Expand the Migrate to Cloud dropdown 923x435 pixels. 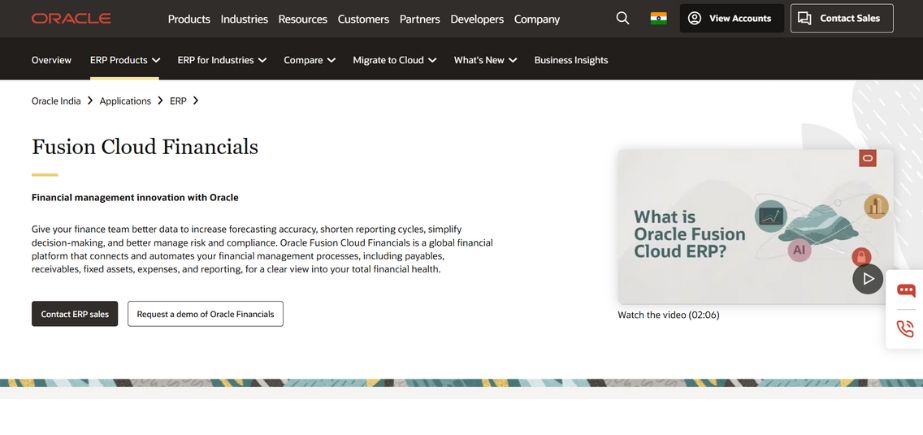point(394,60)
